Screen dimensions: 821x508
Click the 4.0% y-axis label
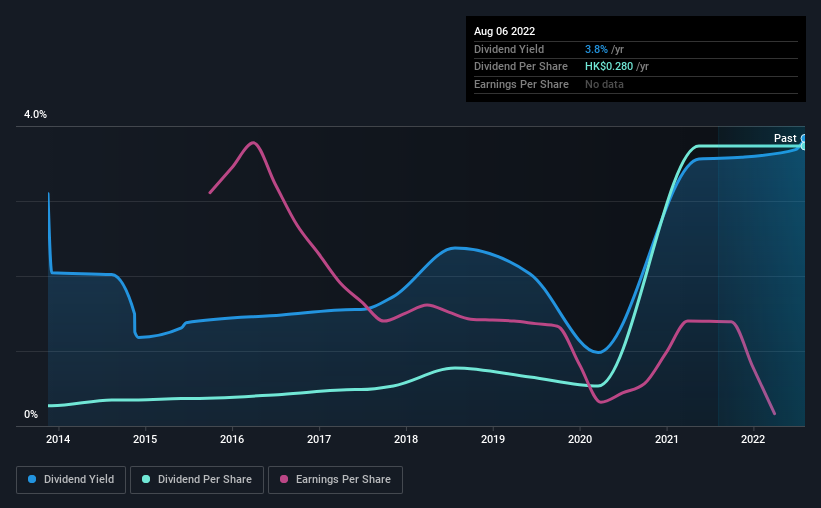pyautogui.click(x=35, y=115)
